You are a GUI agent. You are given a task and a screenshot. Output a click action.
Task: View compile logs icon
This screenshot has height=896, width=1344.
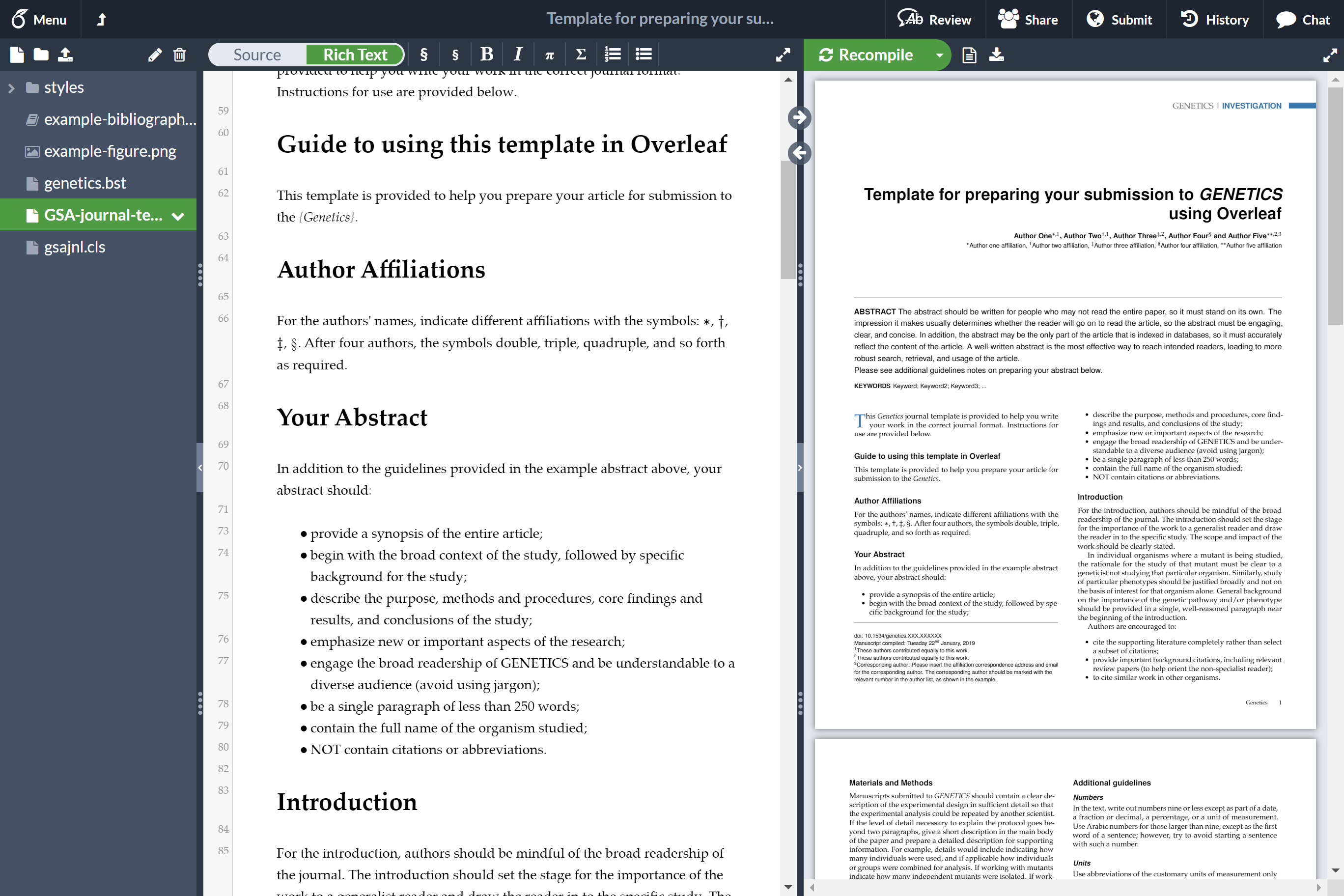point(969,55)
